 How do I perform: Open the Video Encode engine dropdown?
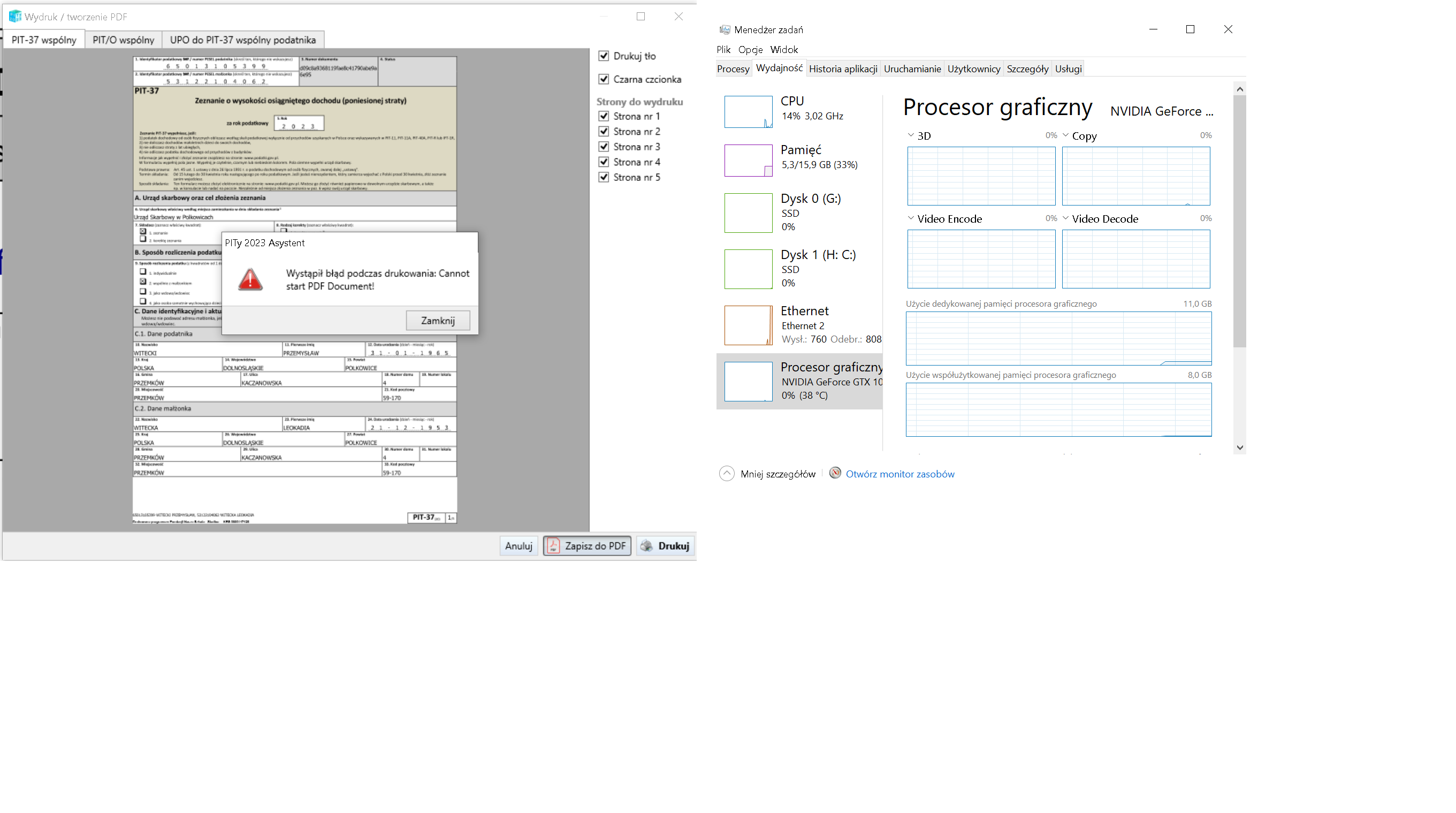[911, 218]
